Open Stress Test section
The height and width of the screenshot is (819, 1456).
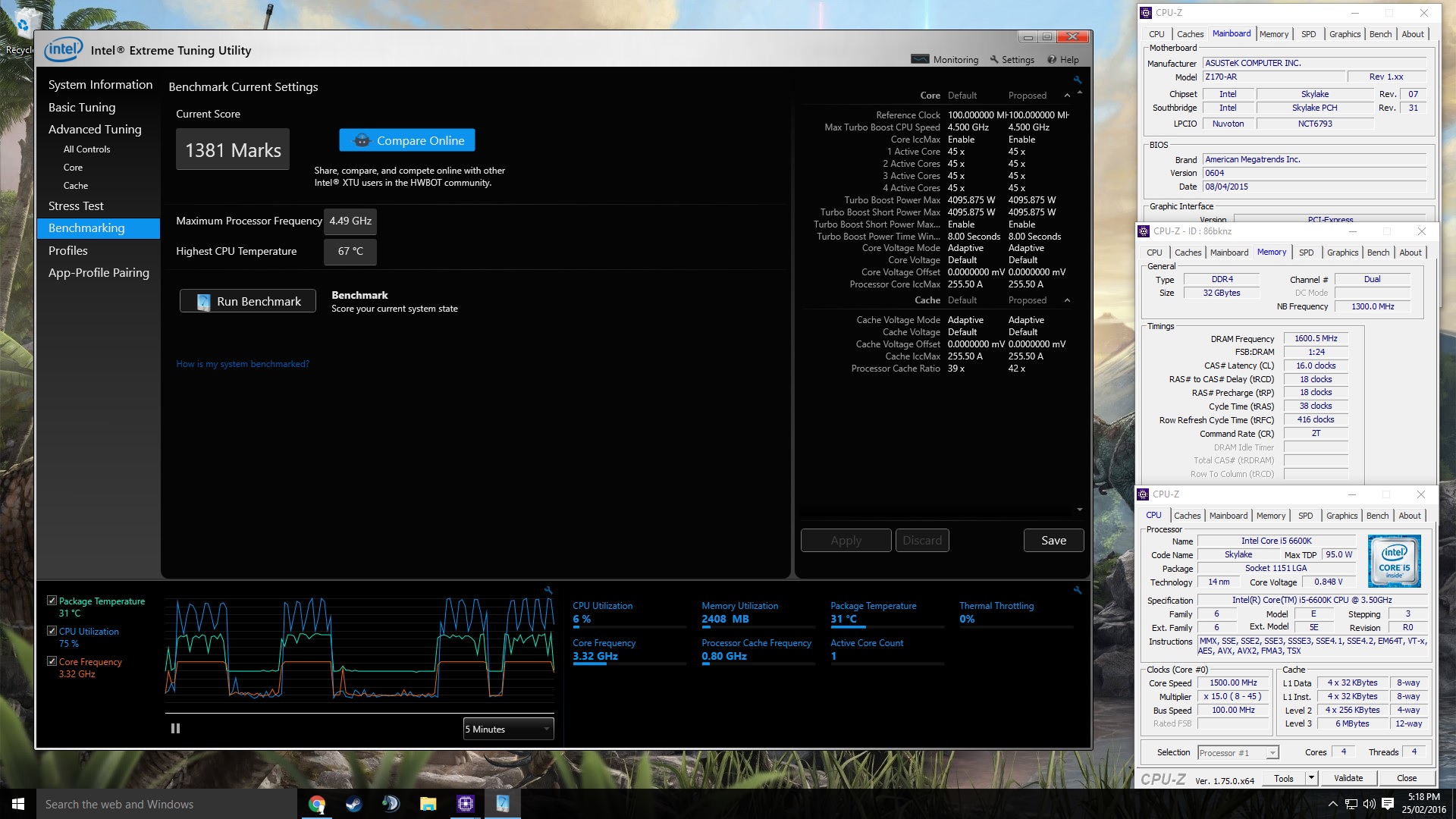(x=76, y=206)
